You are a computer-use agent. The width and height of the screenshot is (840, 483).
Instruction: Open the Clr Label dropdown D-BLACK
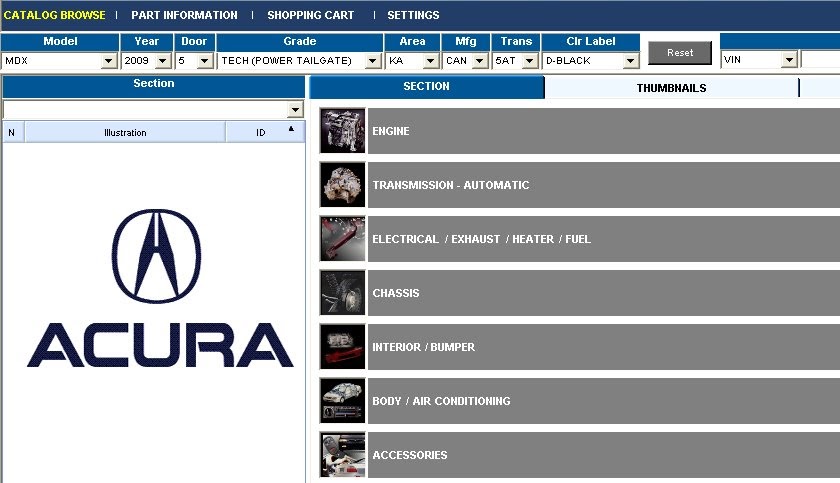point(591,61)
